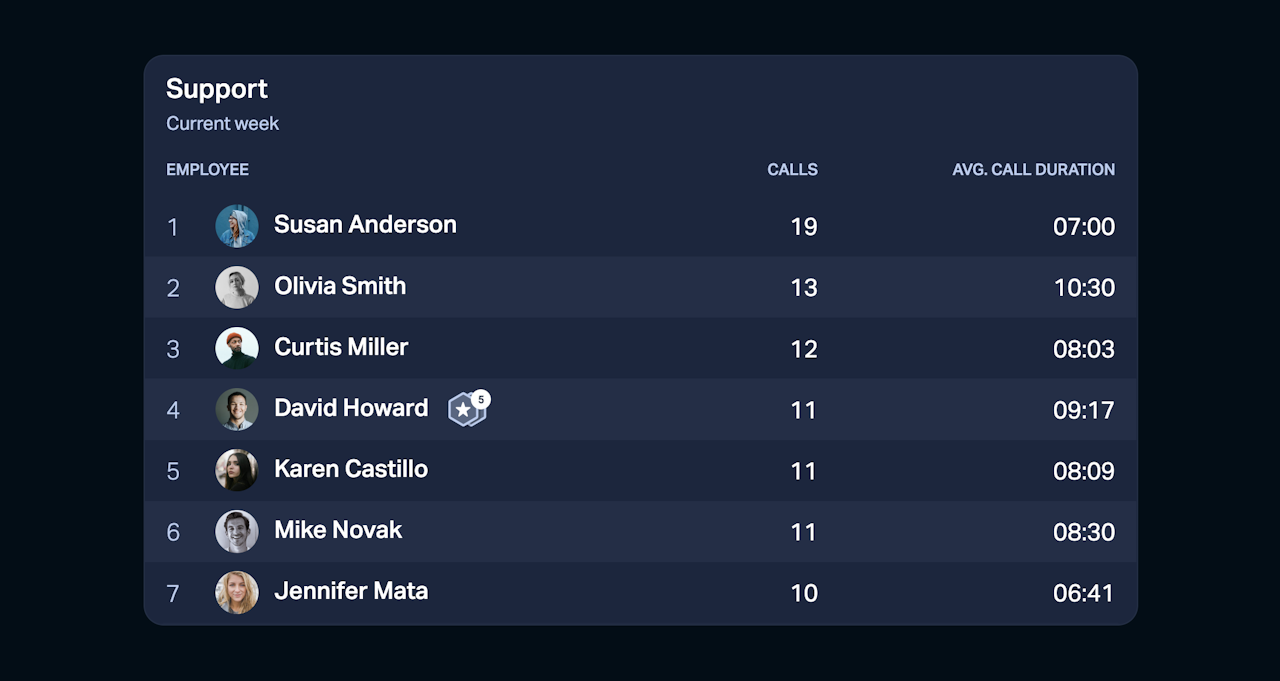Open Karen Castillo's name entry
The image size is (1280, 681).
351,469
